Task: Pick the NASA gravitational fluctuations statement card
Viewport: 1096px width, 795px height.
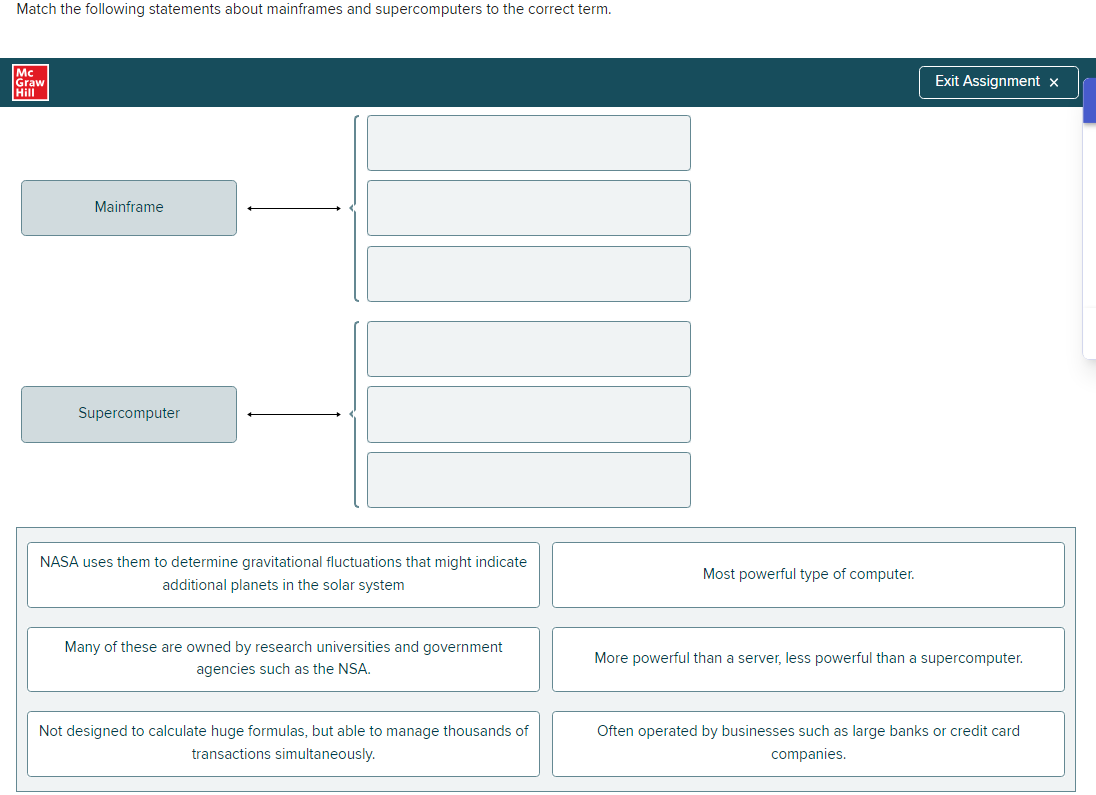Action: pos(283,574)
